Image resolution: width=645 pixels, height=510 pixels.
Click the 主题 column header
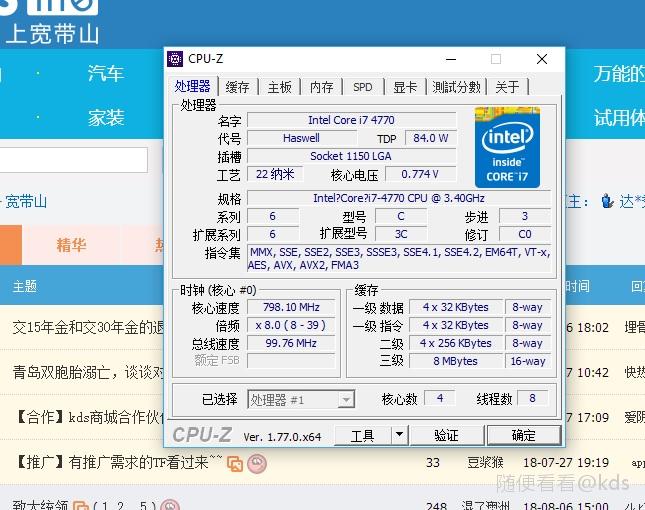pos(25,286)
